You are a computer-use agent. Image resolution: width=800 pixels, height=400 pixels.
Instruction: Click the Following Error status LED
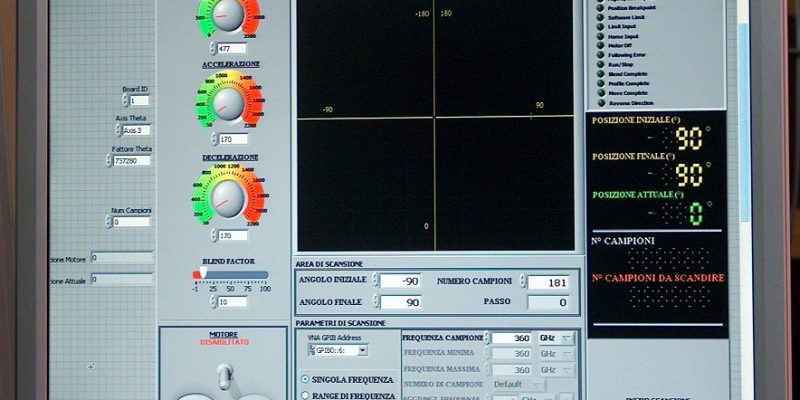click(600, 55)
